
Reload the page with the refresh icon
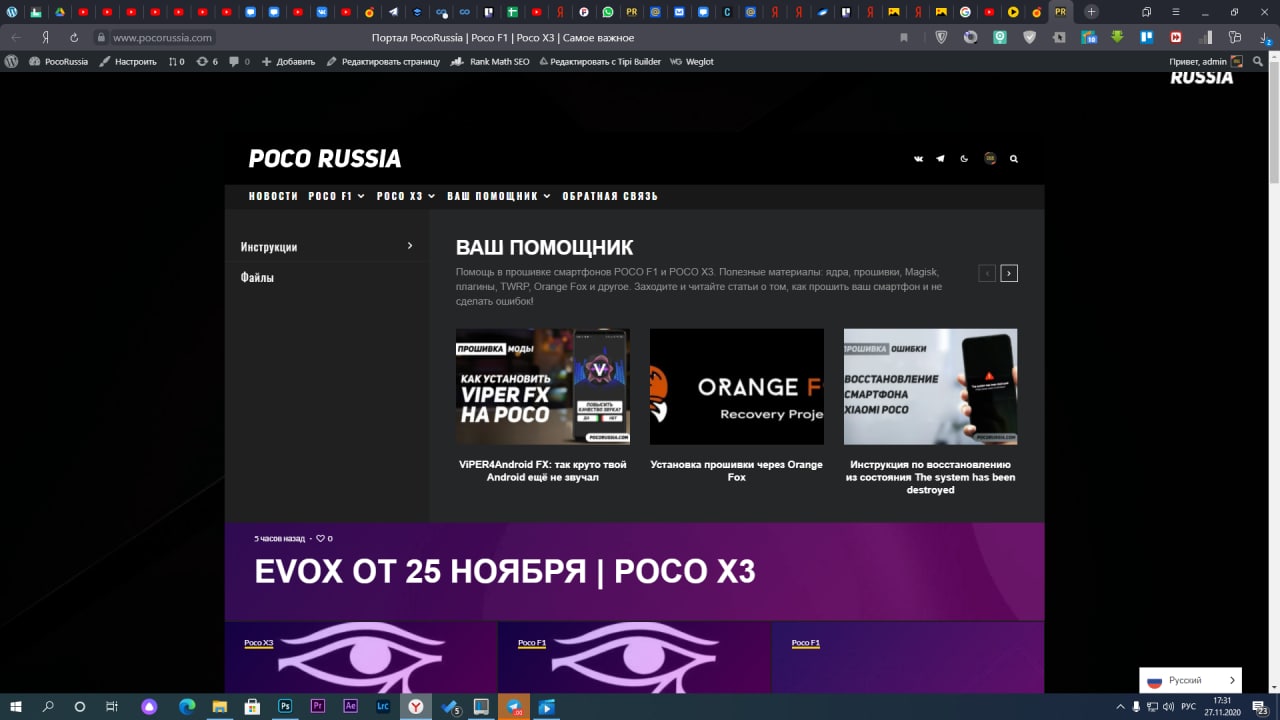(74, 37)
